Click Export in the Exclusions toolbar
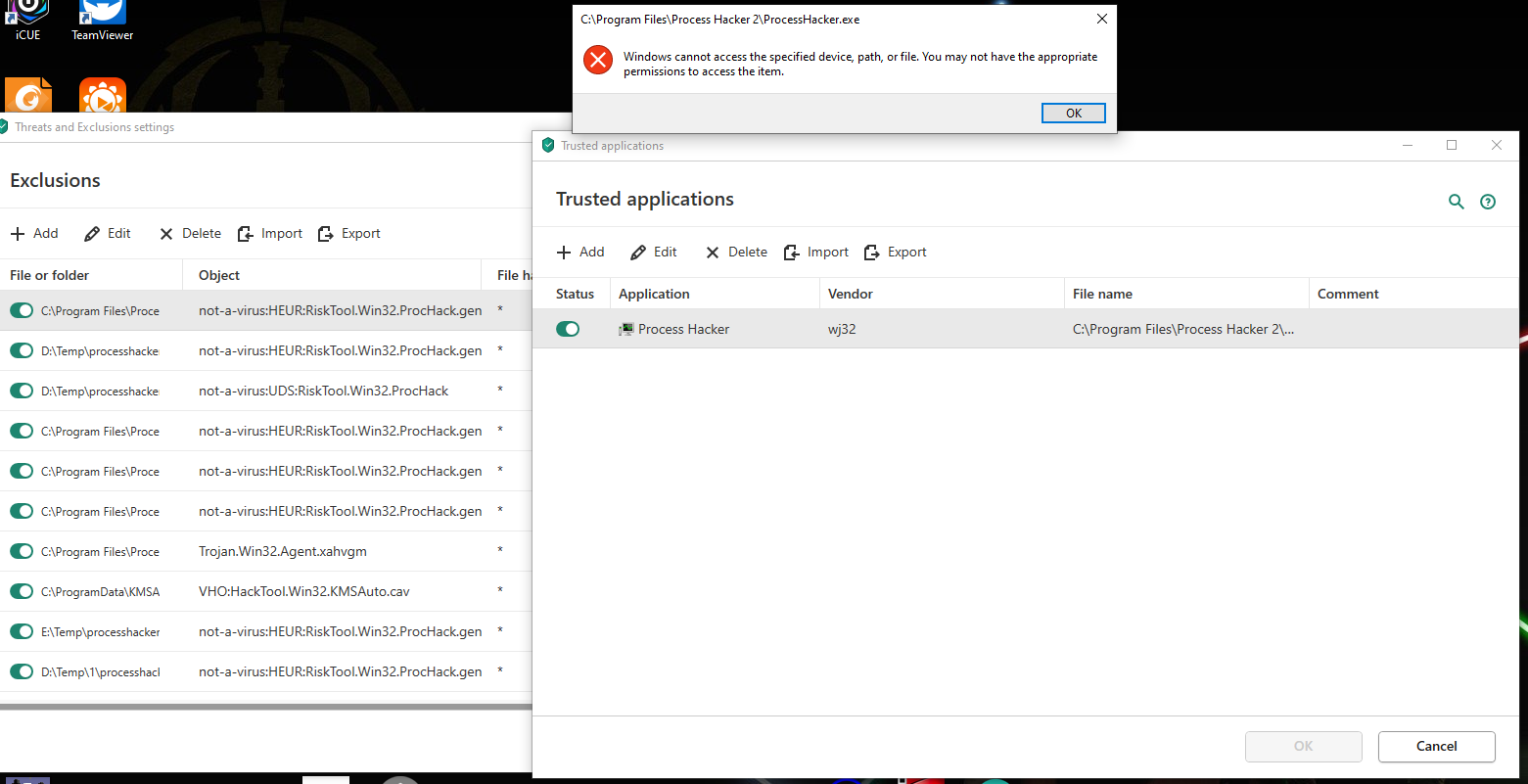This screenshot has height=784, width=1528. pos(349,234)
